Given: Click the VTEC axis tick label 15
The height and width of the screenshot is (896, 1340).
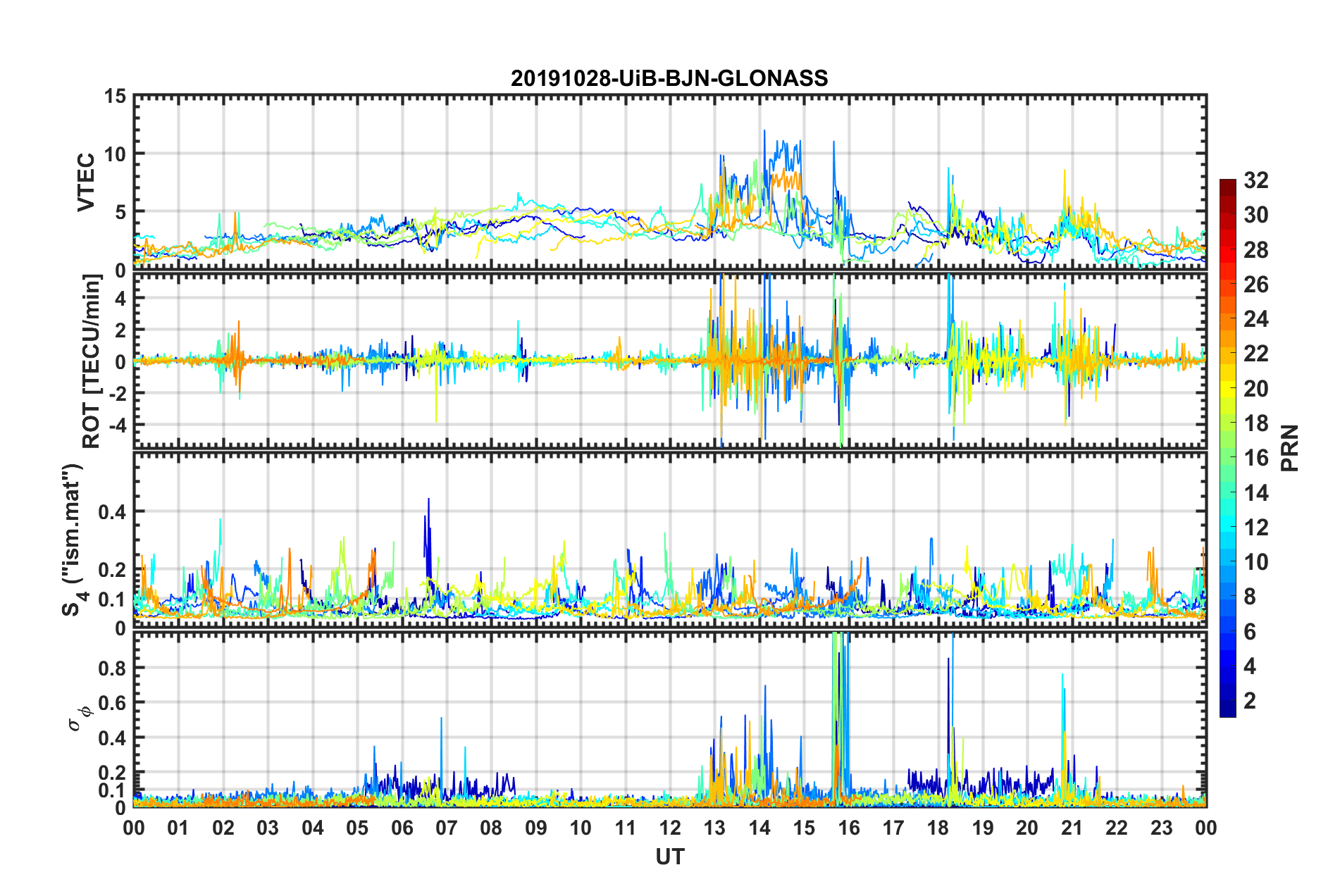Looking at the screenshot, I should [x=115, y=96].
